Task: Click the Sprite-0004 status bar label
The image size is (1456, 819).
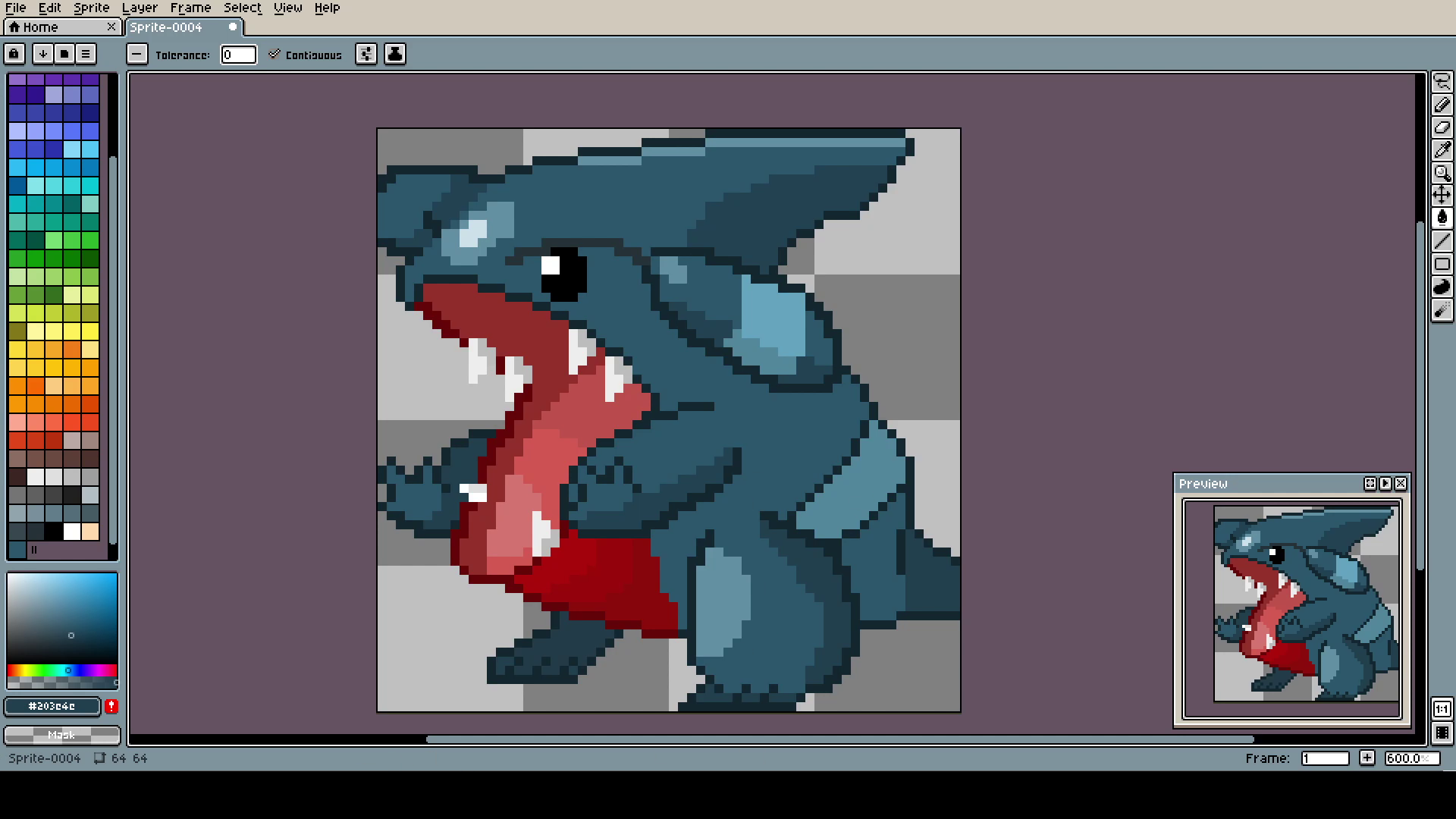Action: click(44, 758)
